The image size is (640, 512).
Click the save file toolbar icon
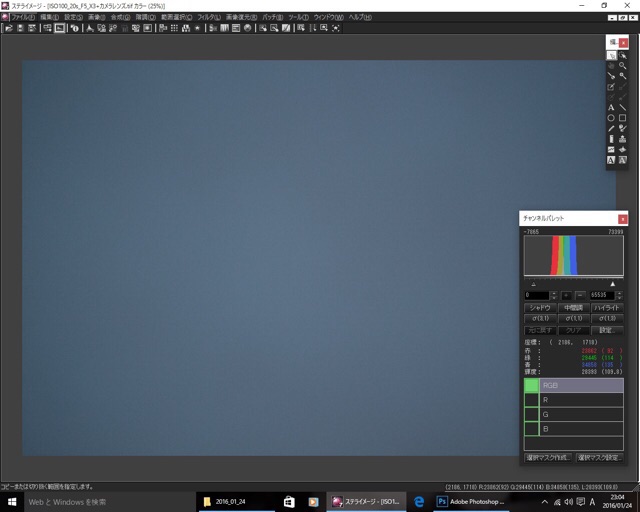[20, 28]
